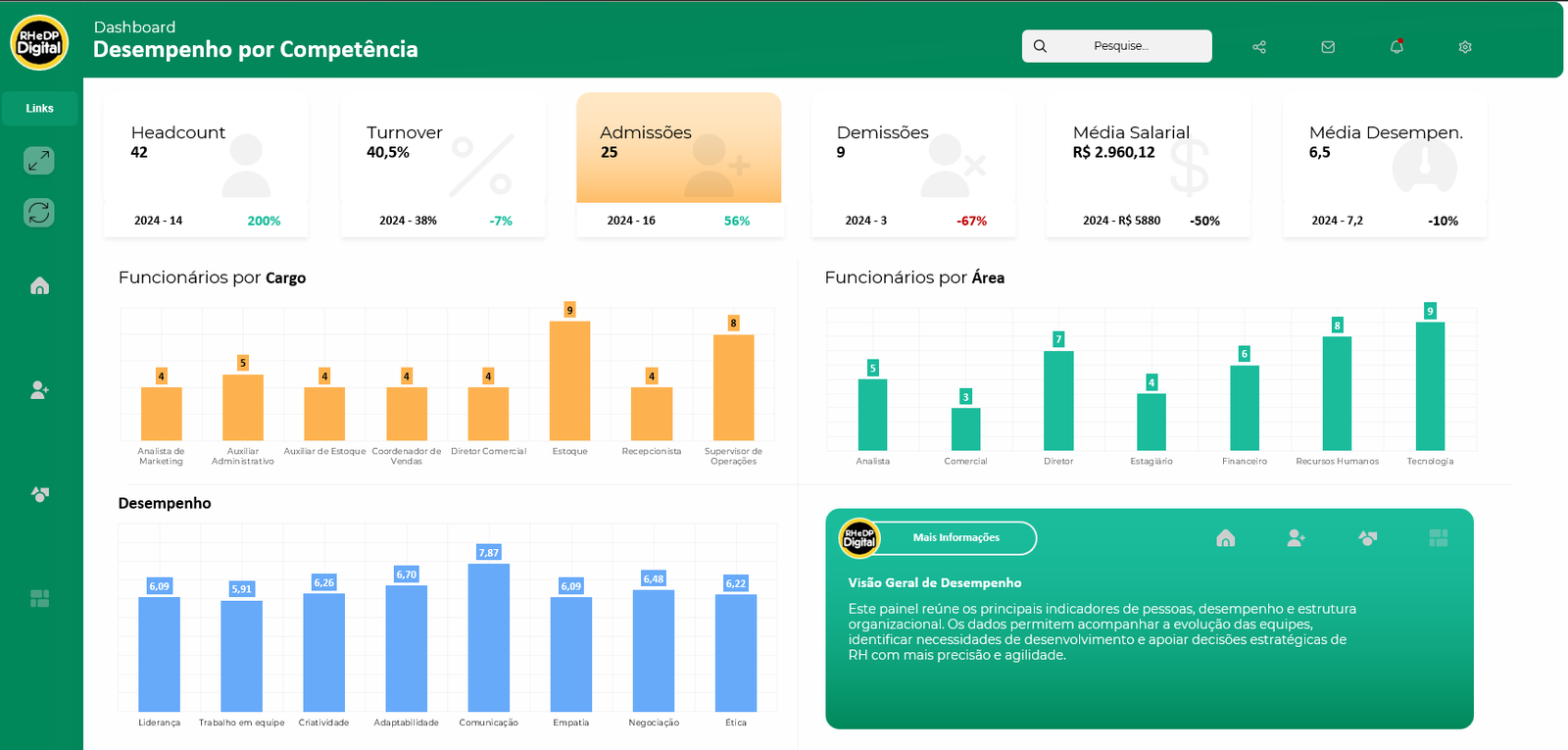Viewport: 1568px width, 750px height.
Task: Open the grid layout icon in left sidebar
Action: click(x=39, y=598)
